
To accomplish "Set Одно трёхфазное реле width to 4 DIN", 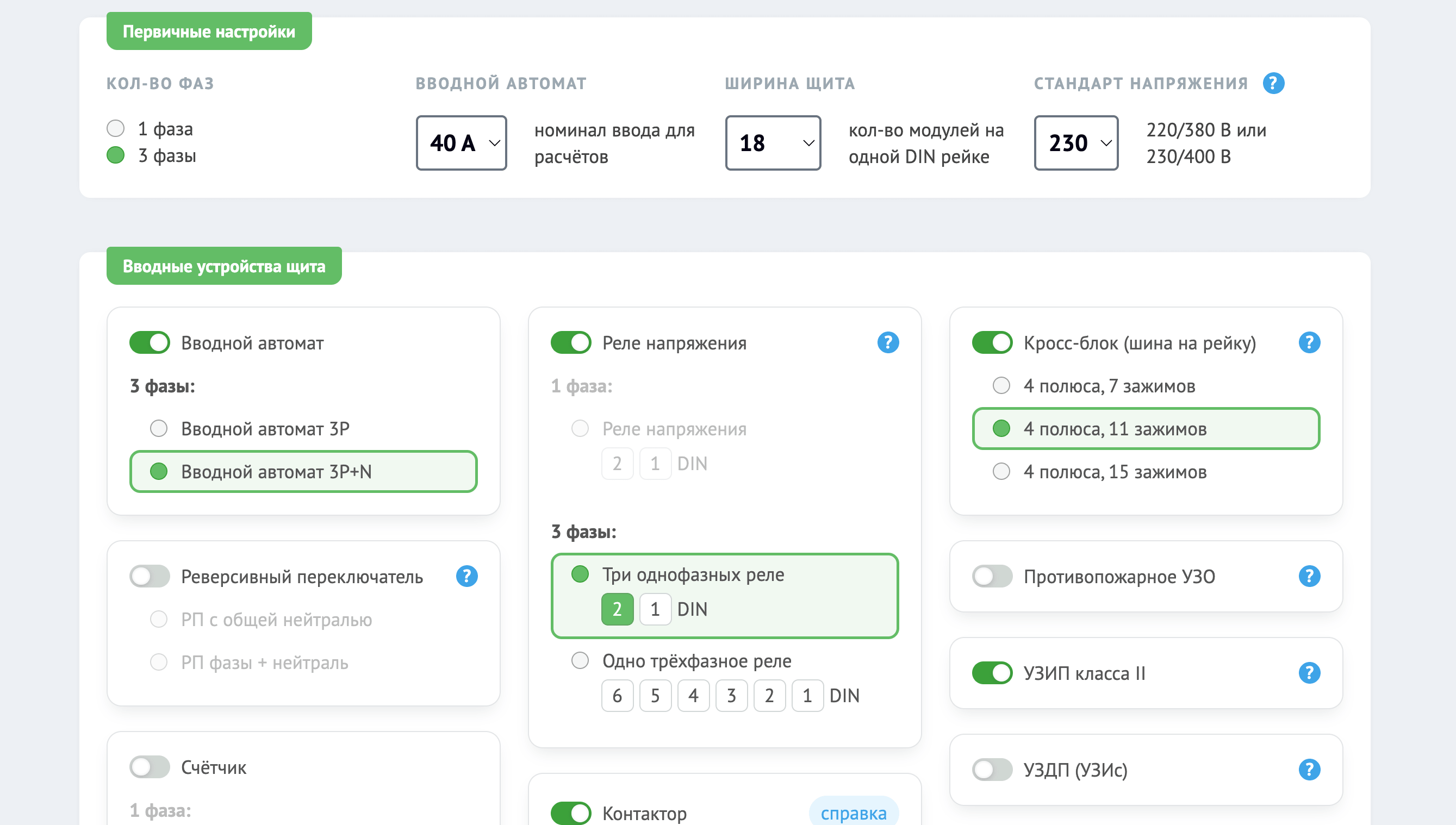I will tap(693, 696).
